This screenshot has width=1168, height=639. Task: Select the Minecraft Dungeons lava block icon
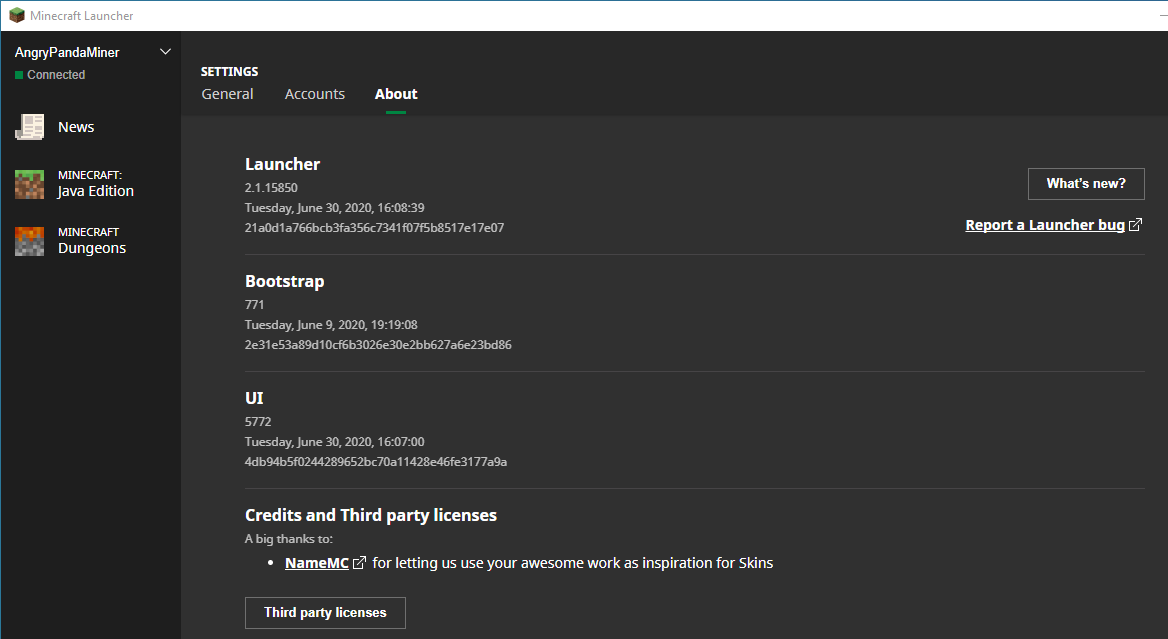click(x=30, y=241)
